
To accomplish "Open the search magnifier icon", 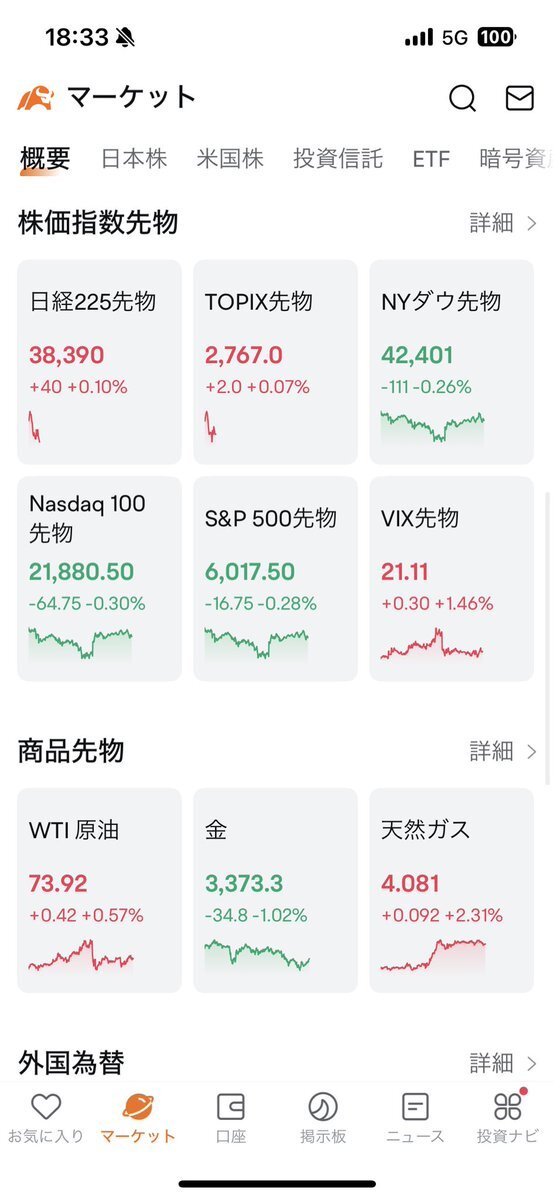I will [462, 98].
